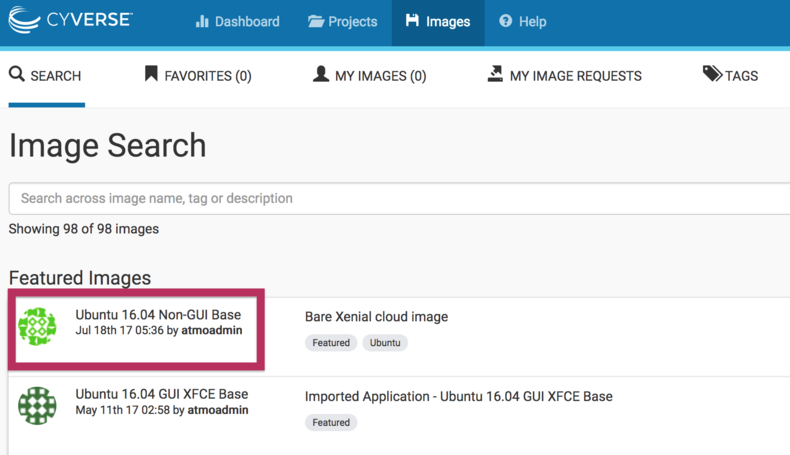Click the Dashboard bar chart icon
Image resolution: width=790 pixels, height=455 pixels.
[x=202, y=21]
